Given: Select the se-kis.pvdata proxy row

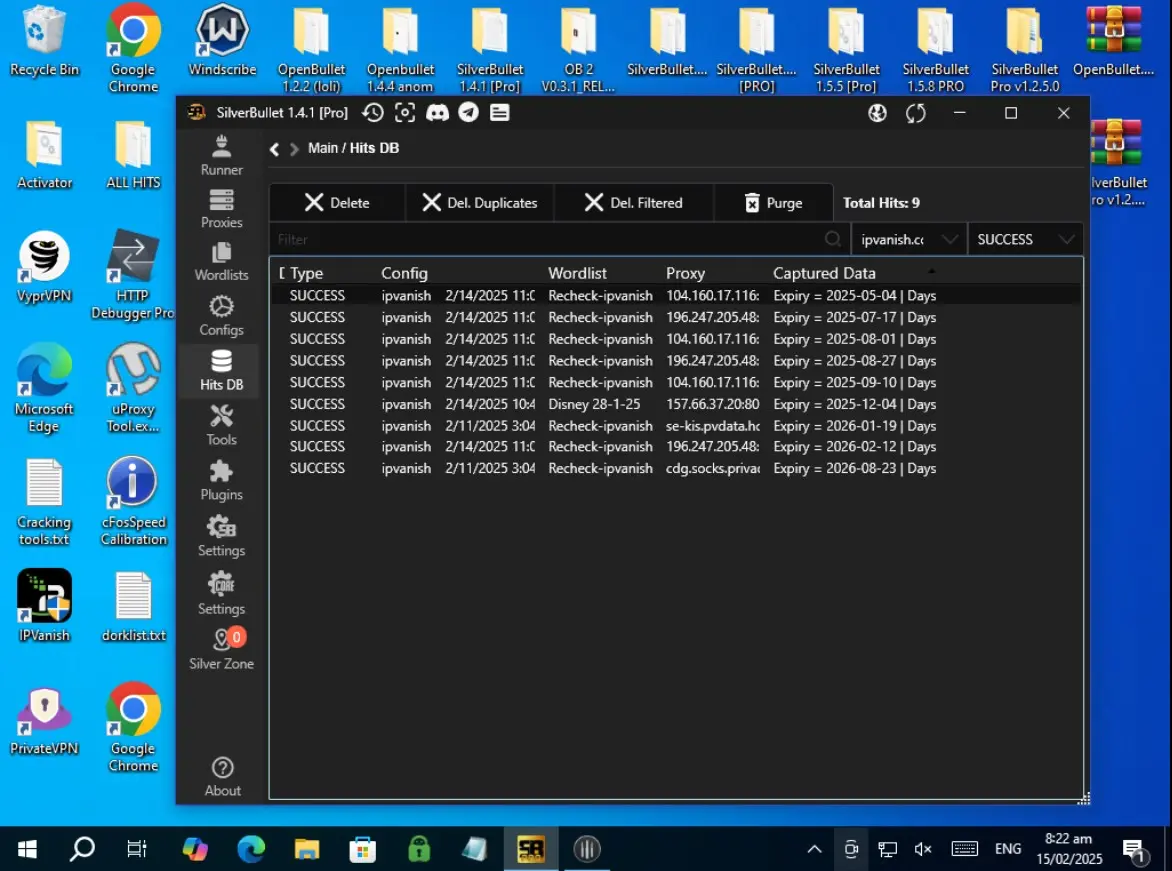Looking at the screenshot, I should (676, 425).
